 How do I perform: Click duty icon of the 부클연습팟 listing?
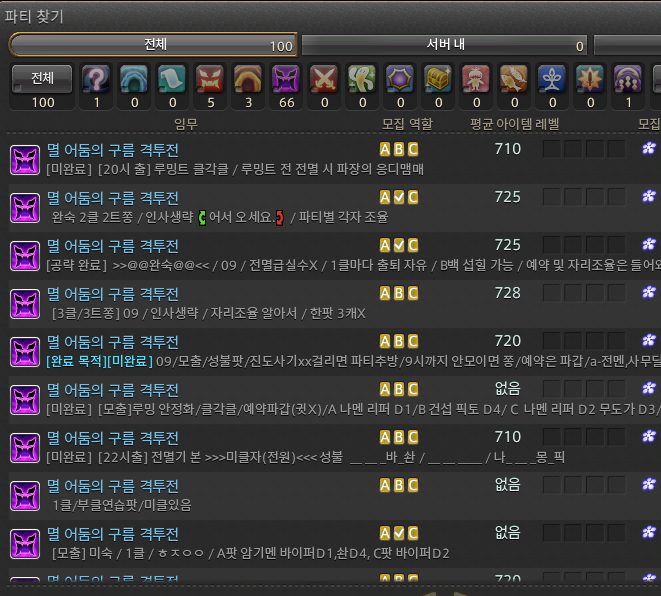[x=25, y=496]
